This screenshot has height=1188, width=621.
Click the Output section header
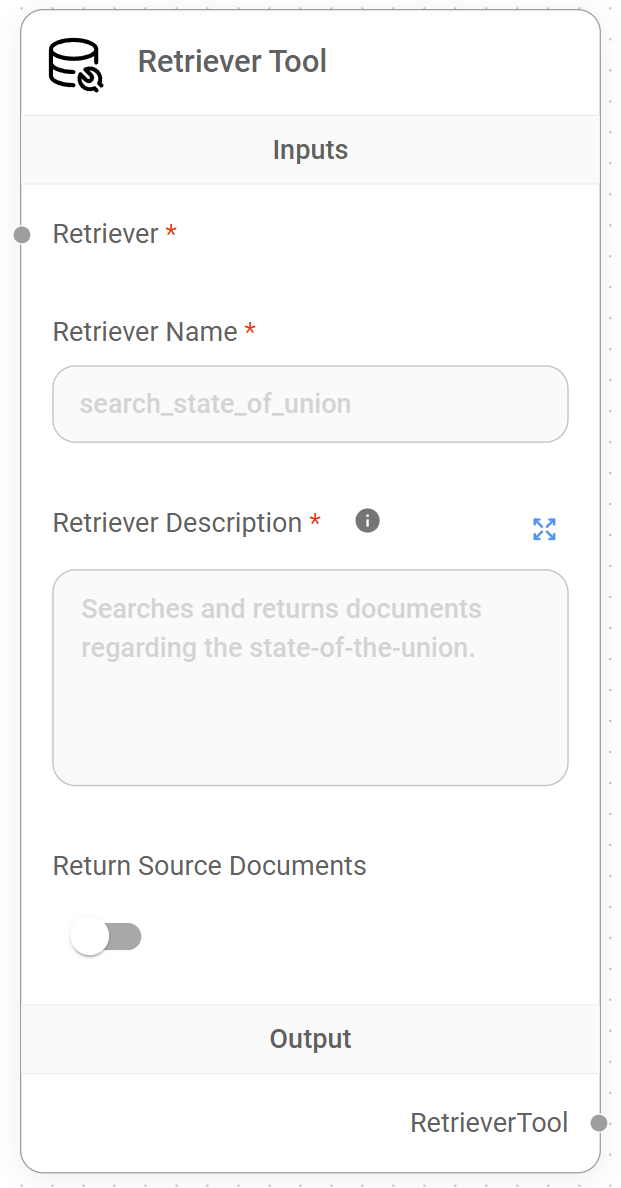coord(310,1039)
